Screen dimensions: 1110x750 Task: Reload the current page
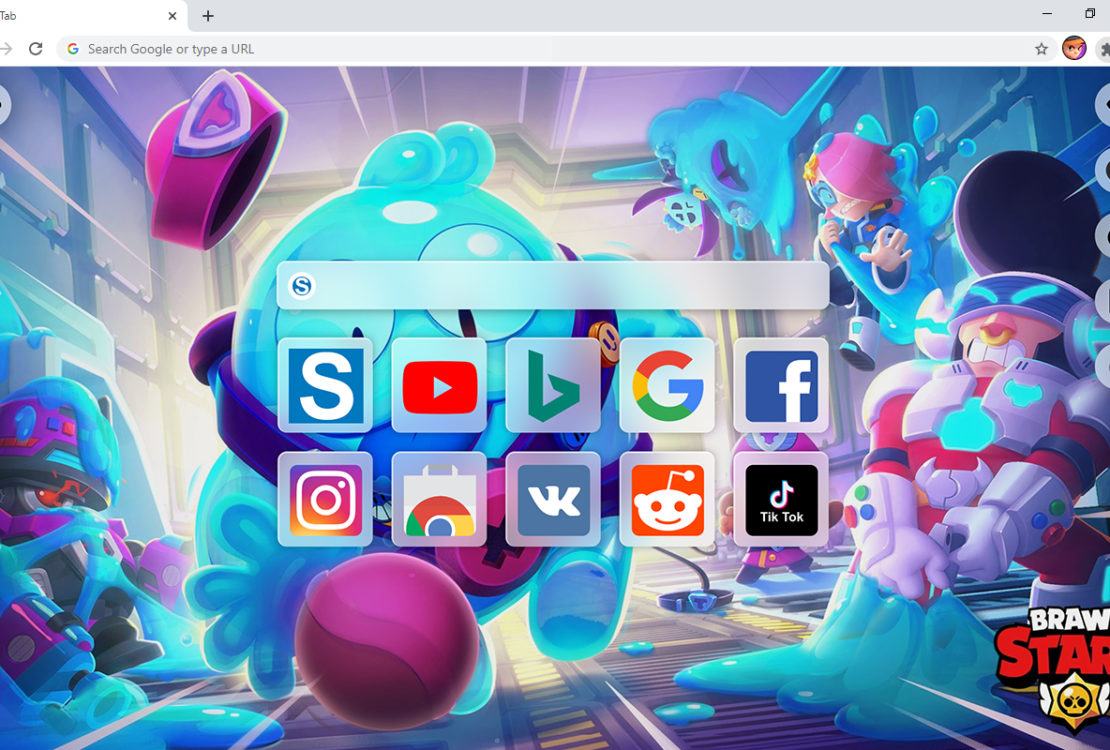(36, 49)
